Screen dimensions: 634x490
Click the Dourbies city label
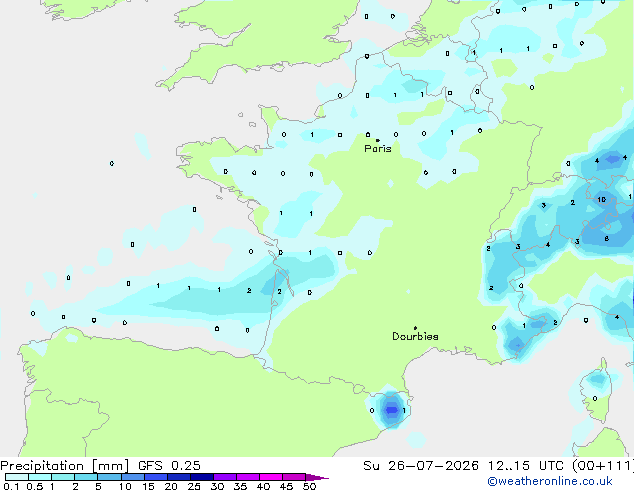[x=415, y=336]
